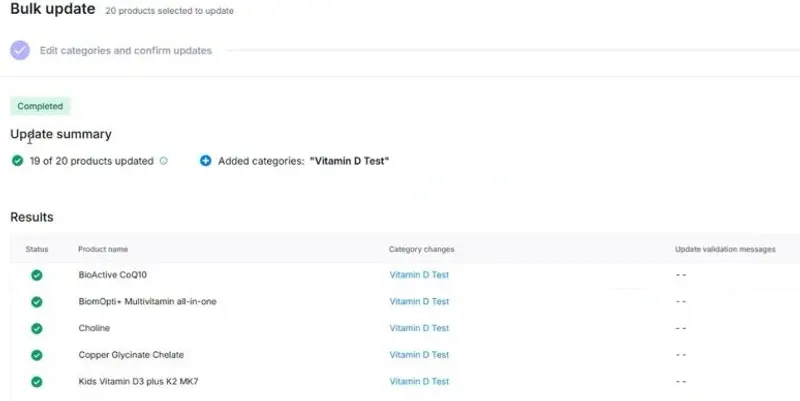Screen dimensions: 800x401
Task: Click status check icon for Copper Glycinate Chelate
Action: (37, 355)
